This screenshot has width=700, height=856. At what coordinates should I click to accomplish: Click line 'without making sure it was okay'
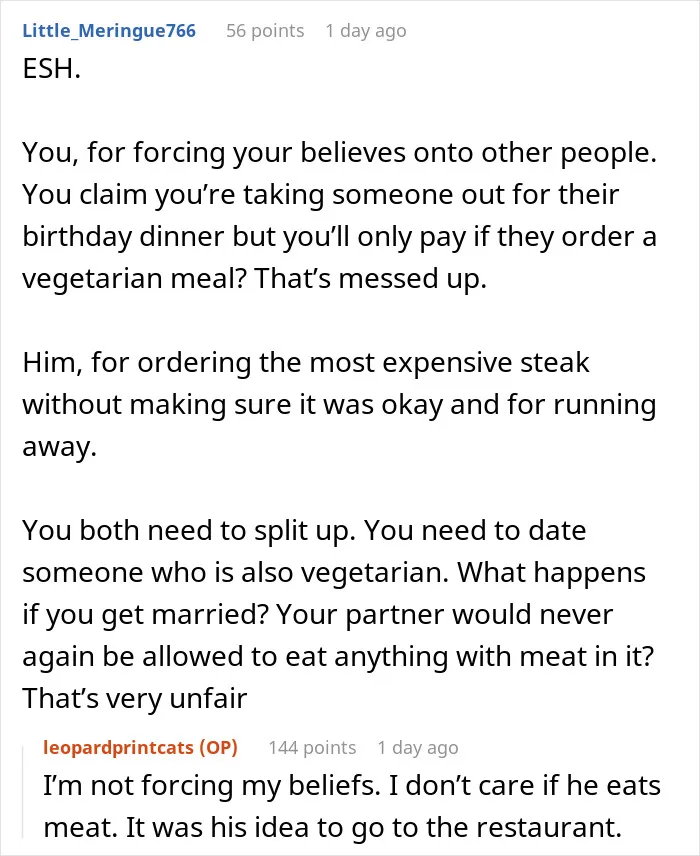coord(339,405)
